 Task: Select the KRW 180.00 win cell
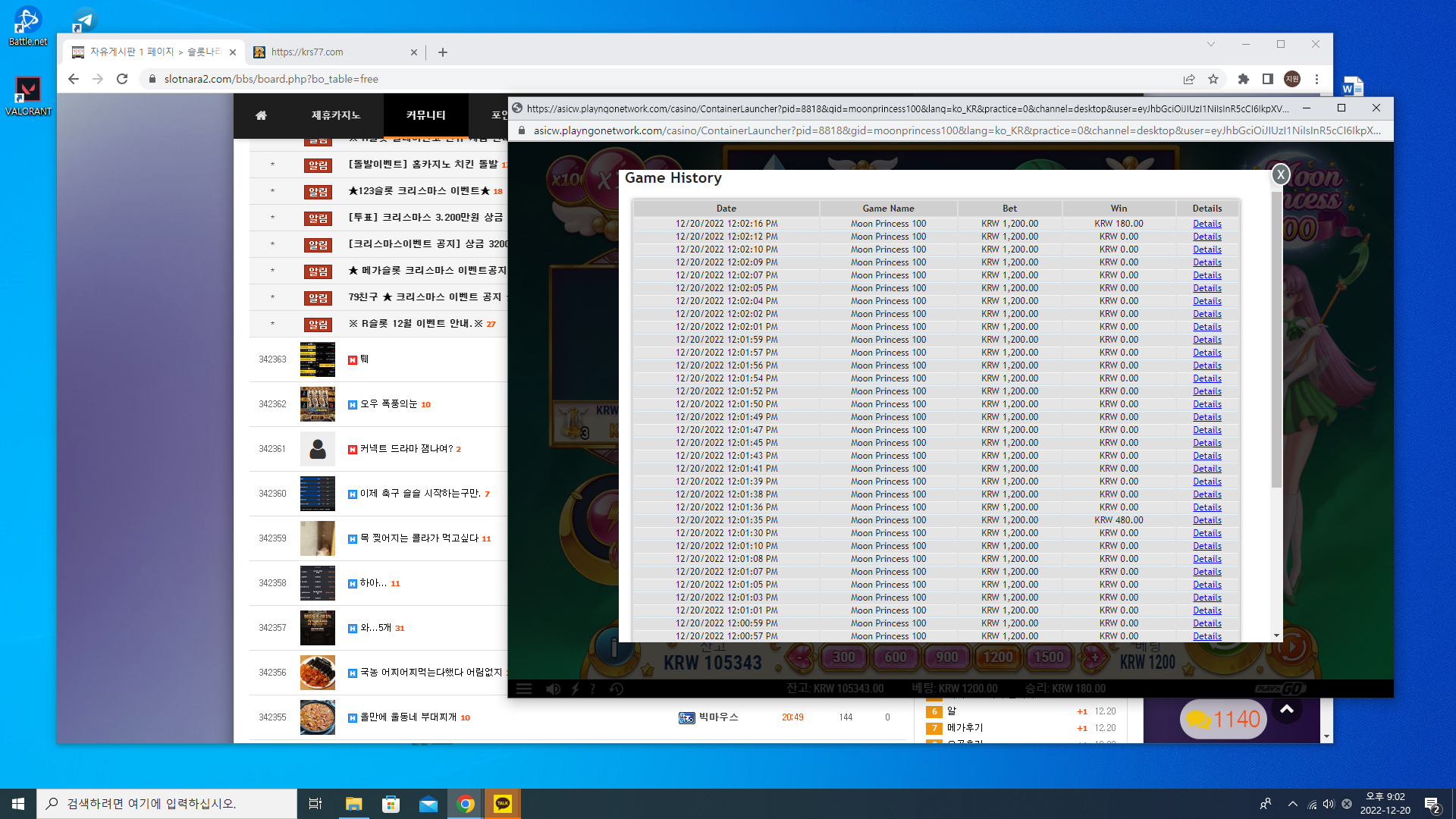click(1119, 224)
